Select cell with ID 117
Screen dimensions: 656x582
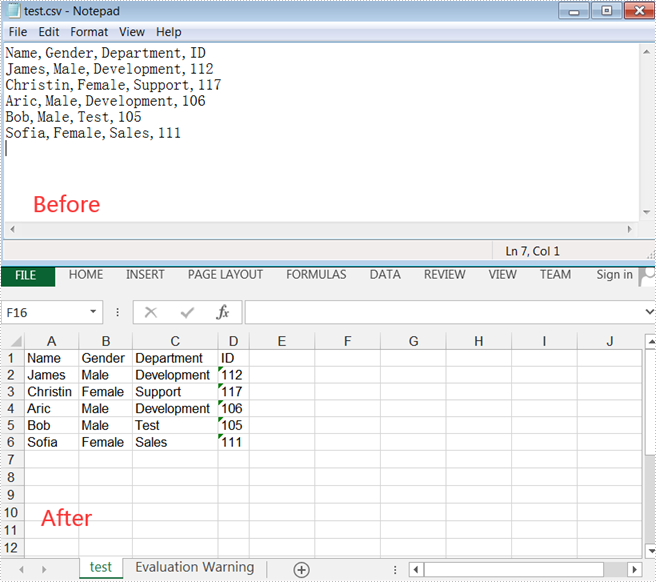(x=233, y=392)
